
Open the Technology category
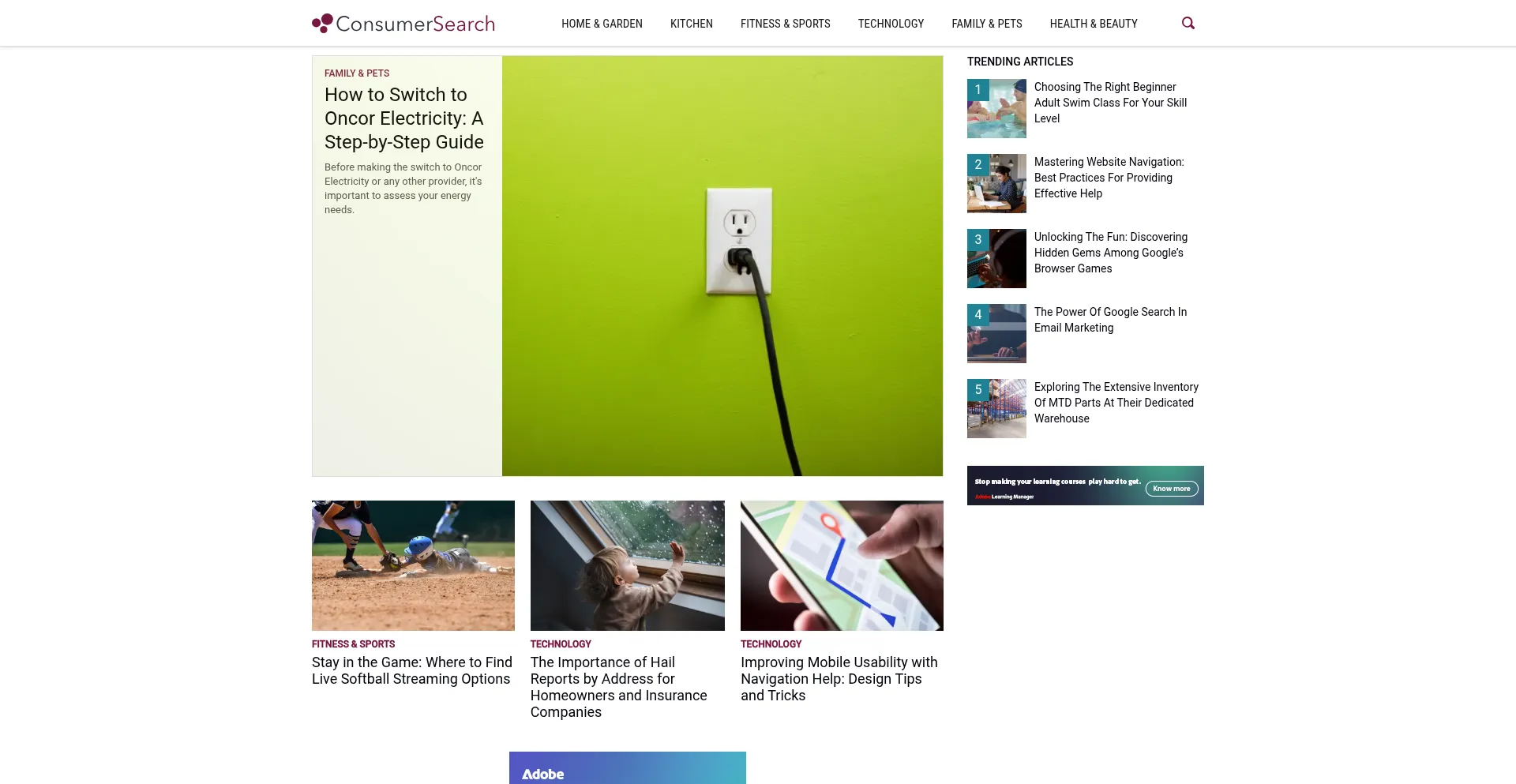tap(891, 24)
